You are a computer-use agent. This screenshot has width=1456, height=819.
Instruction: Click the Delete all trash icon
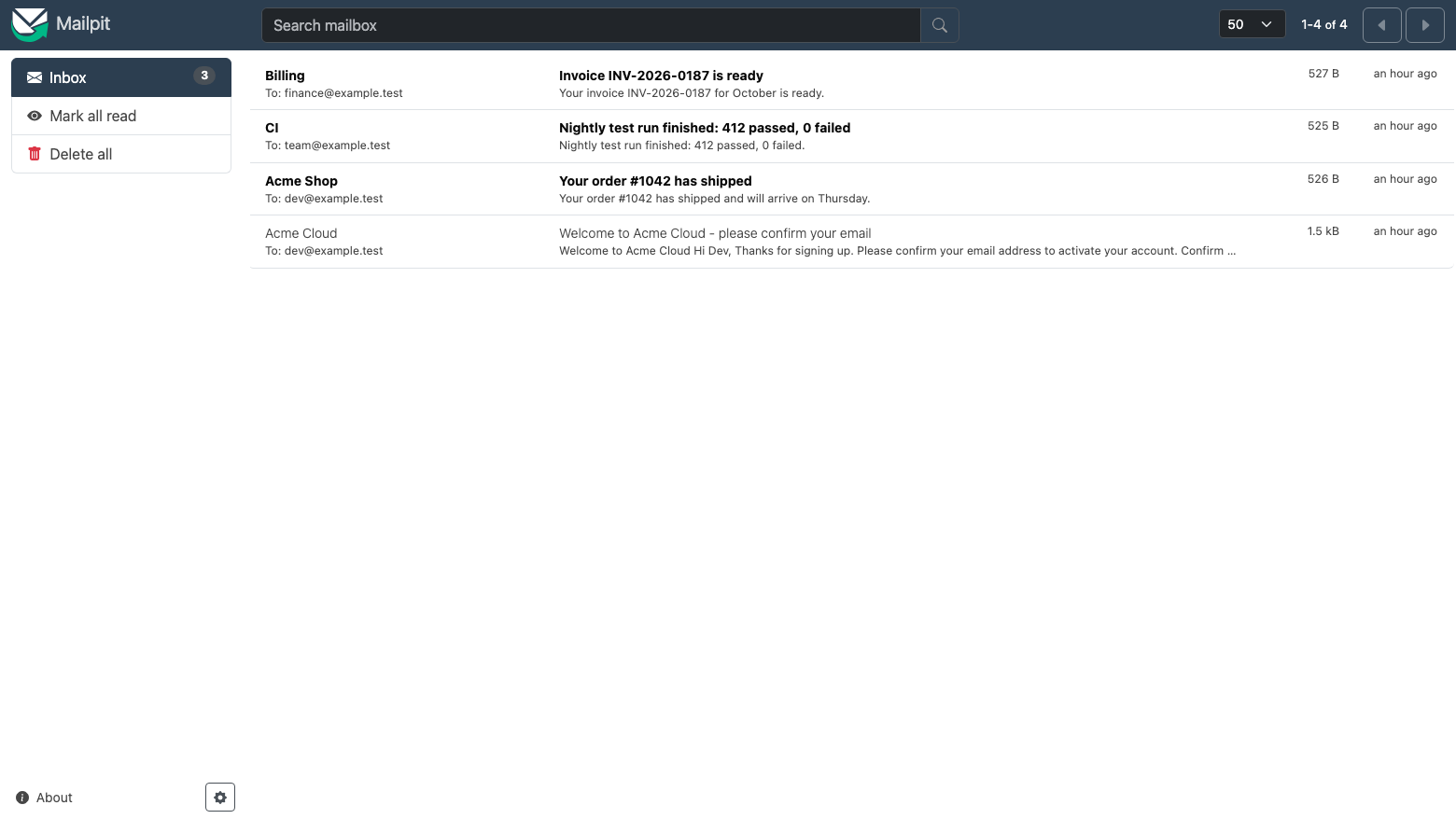[x=35, y=154]
